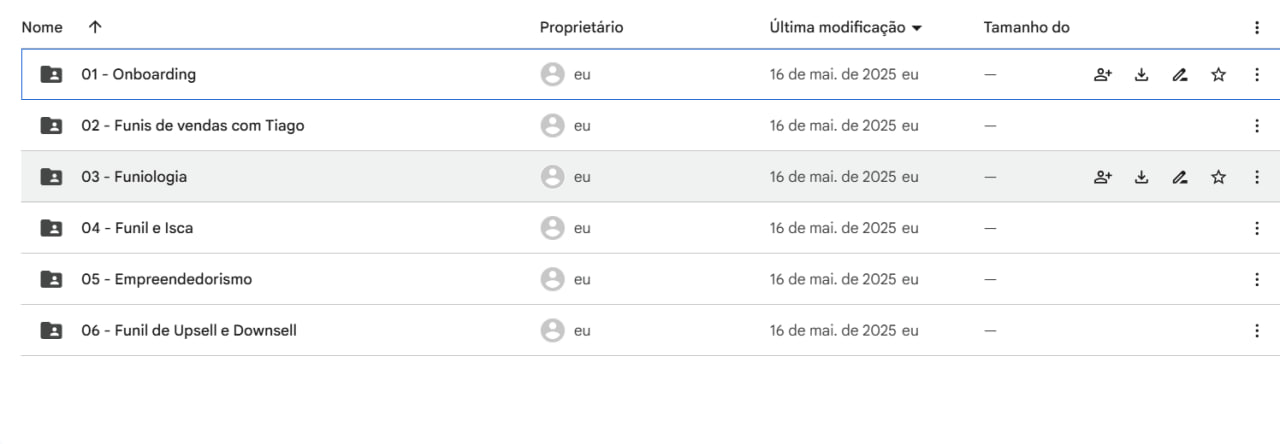The width and height of the screenshot is (1280, 444).
Task: Open more actions for 02 - Funis de vendas
Action: [x=1257, y=126]
